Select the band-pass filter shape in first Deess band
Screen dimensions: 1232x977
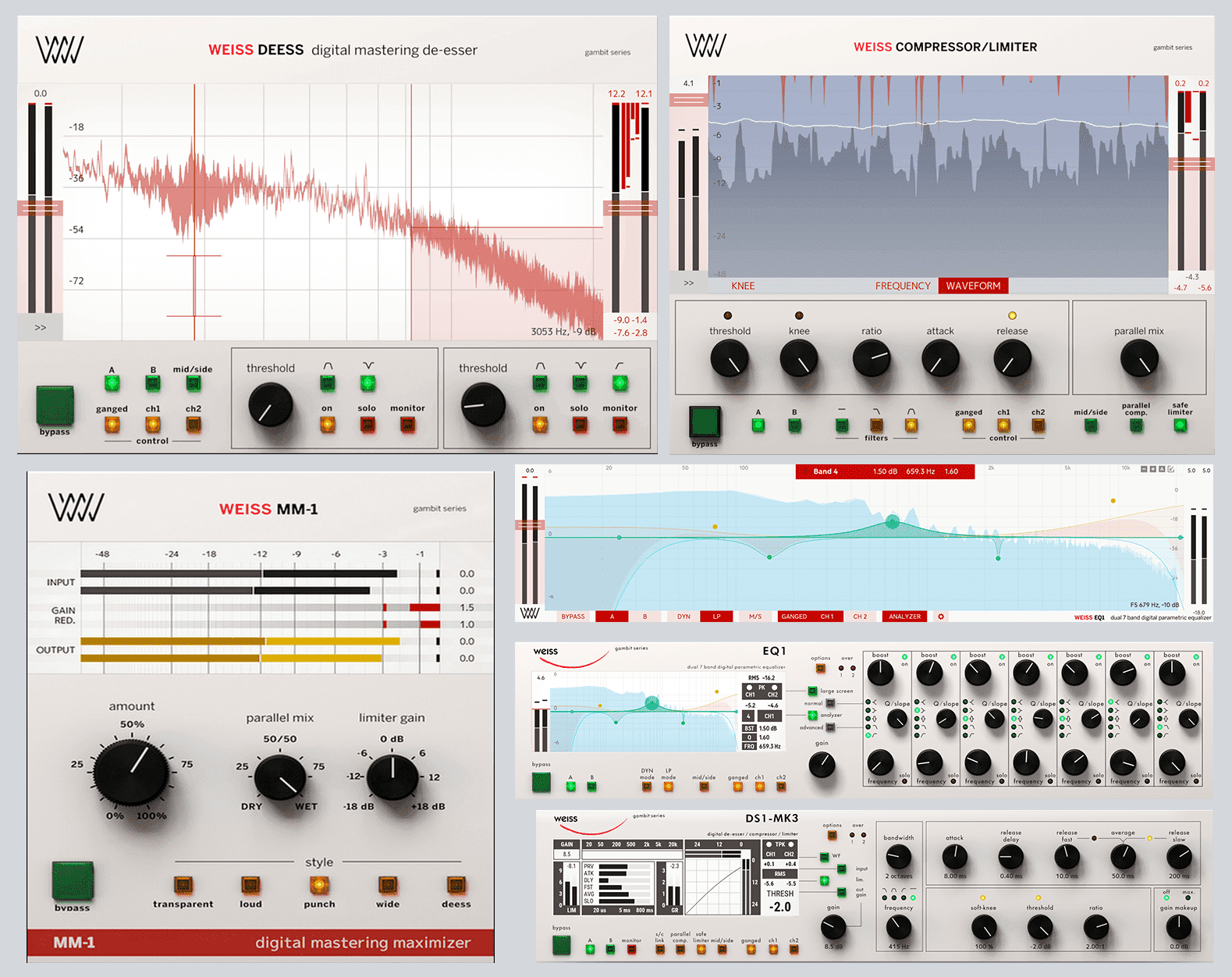click(x=327, y=382)
